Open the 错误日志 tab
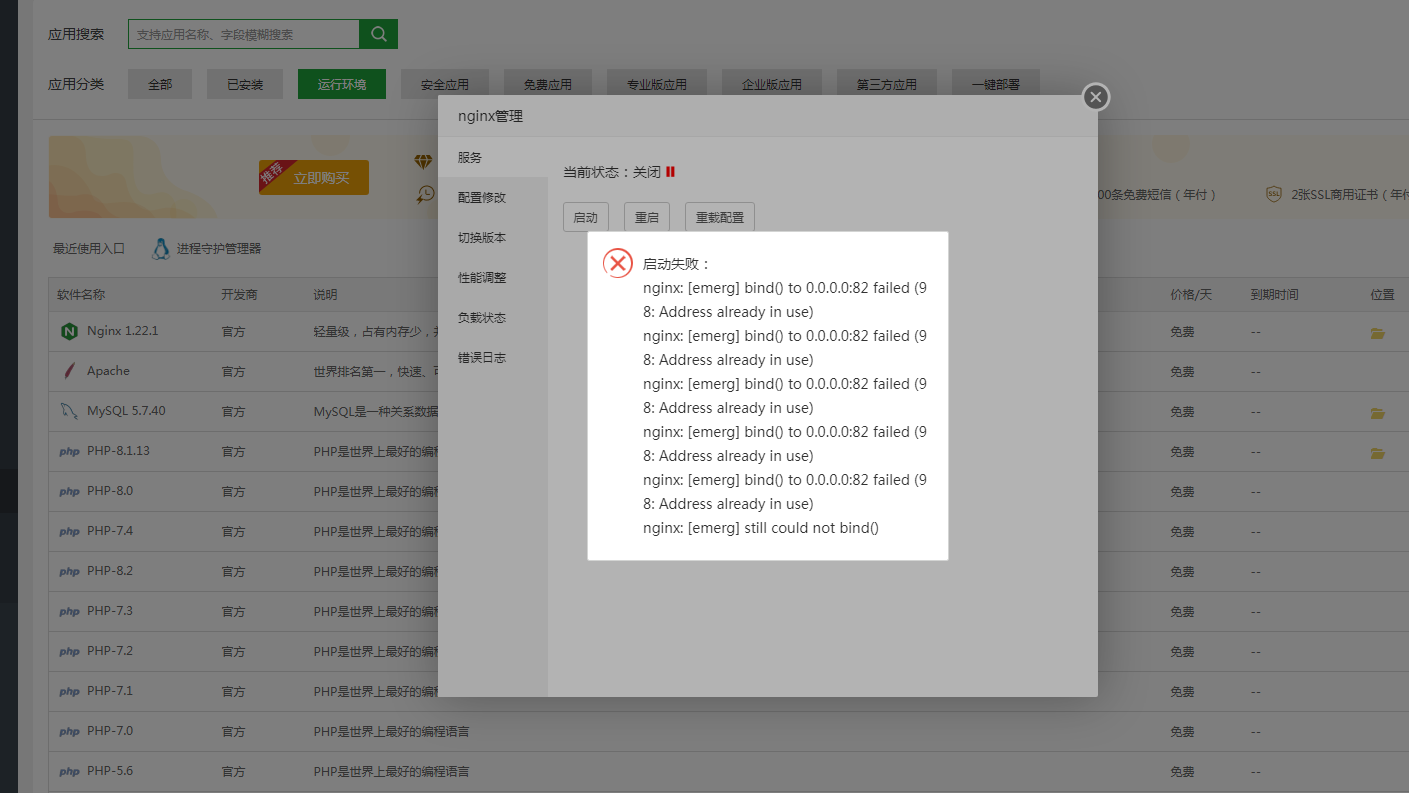 pos(493,358)
